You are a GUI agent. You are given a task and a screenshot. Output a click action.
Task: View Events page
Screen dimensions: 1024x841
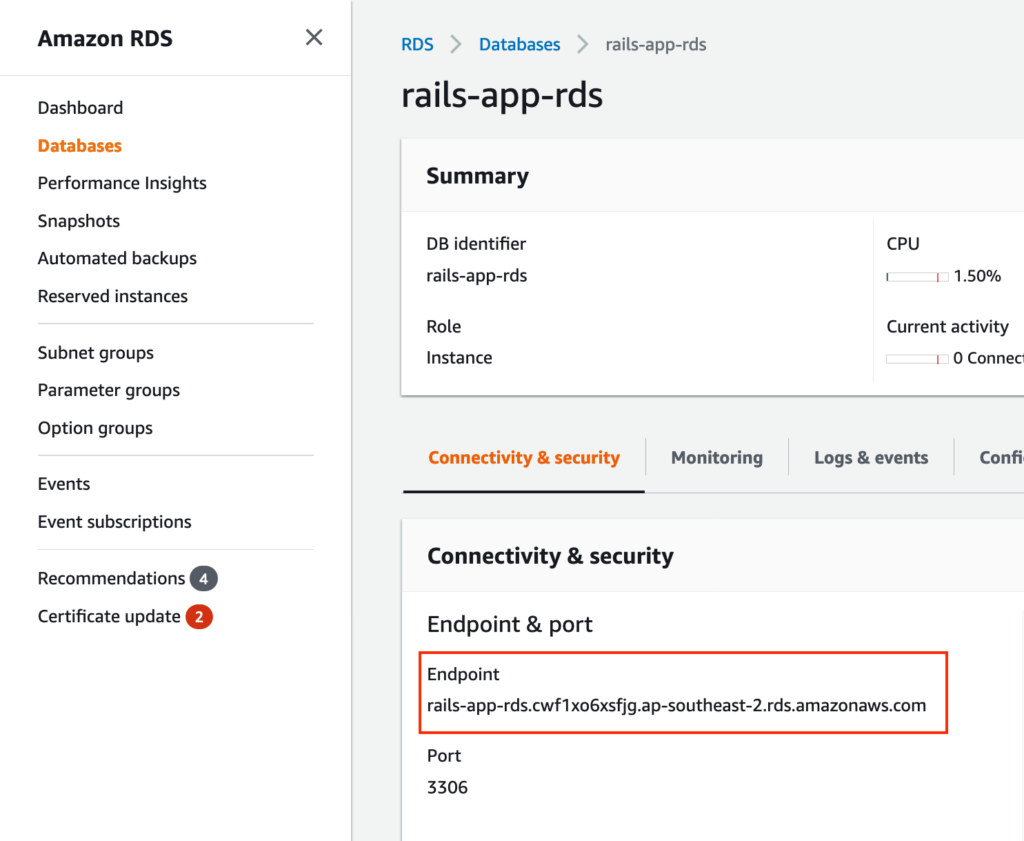(x=64, y=484)
